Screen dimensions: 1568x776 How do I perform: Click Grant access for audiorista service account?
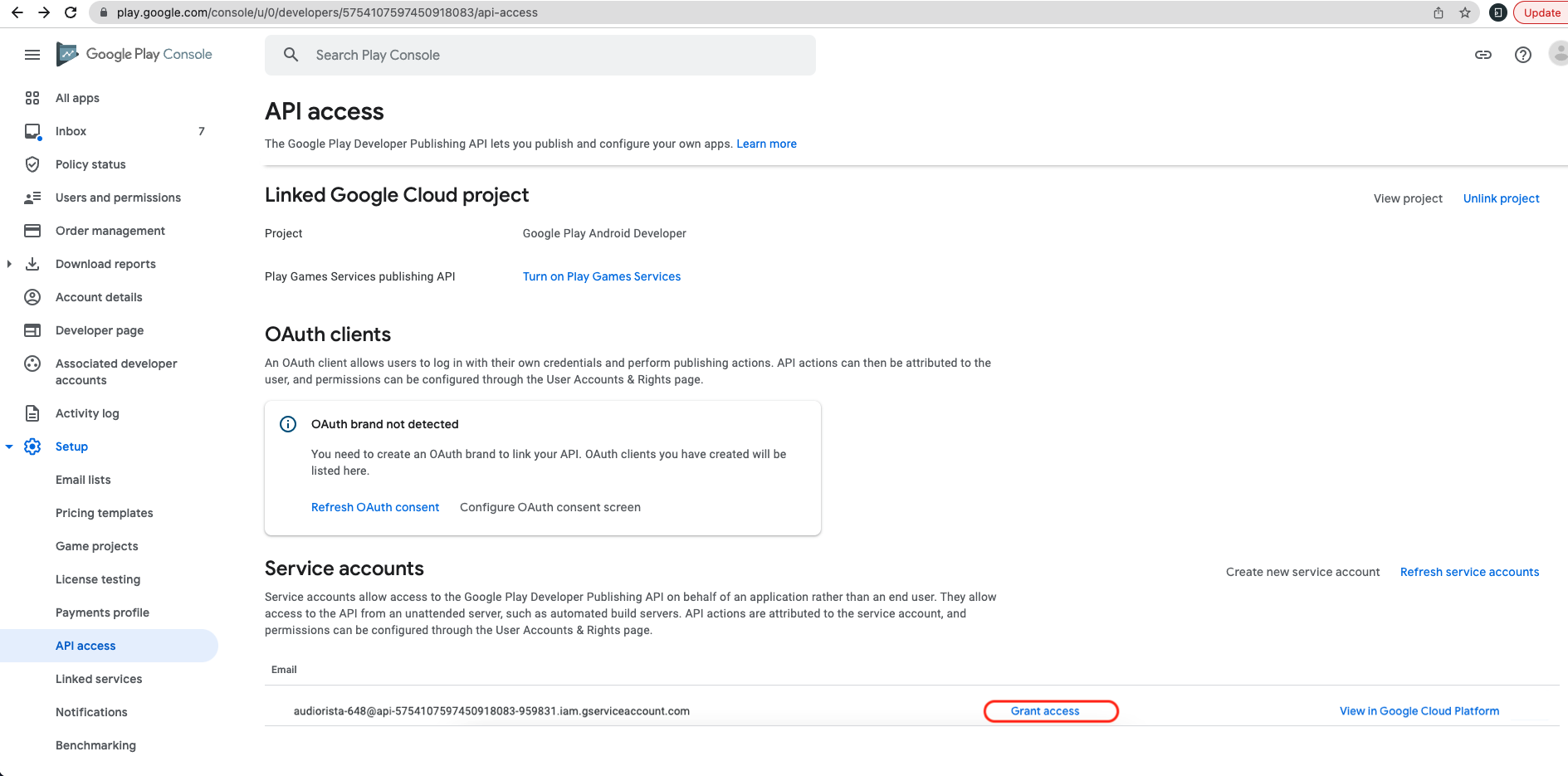coord(1045,711)
